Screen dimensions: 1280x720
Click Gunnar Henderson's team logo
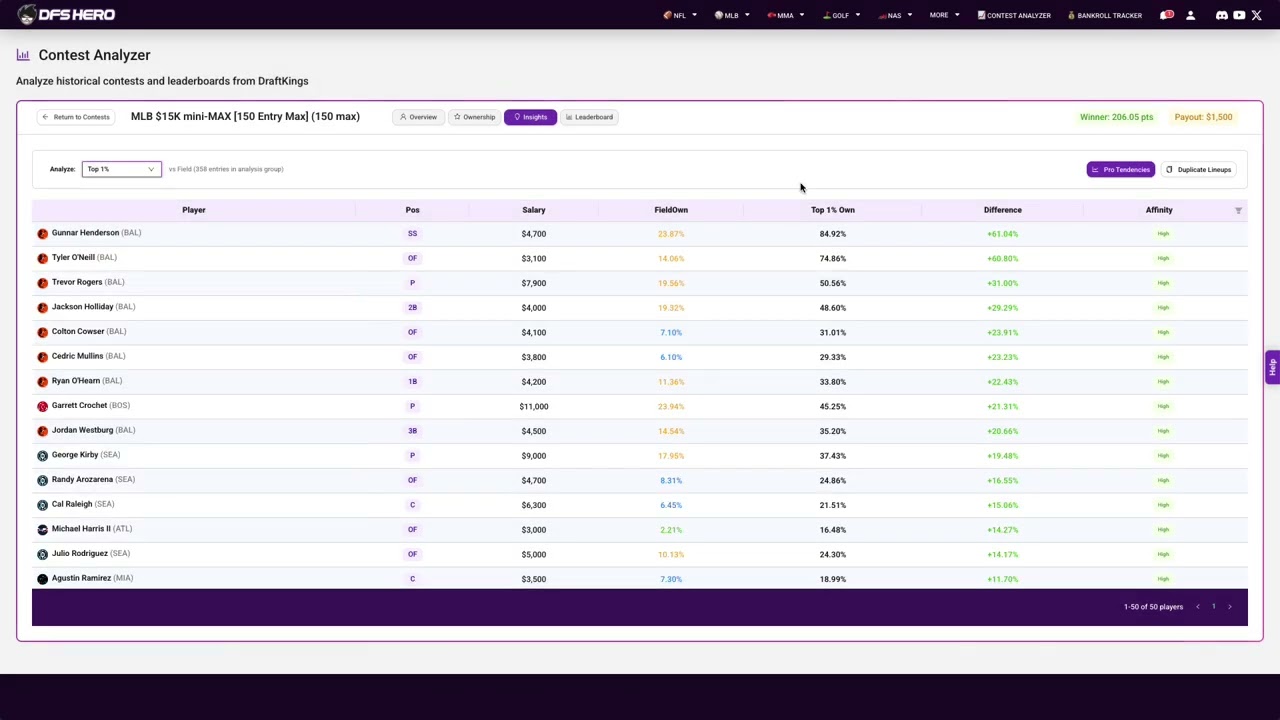click(42, 233)
